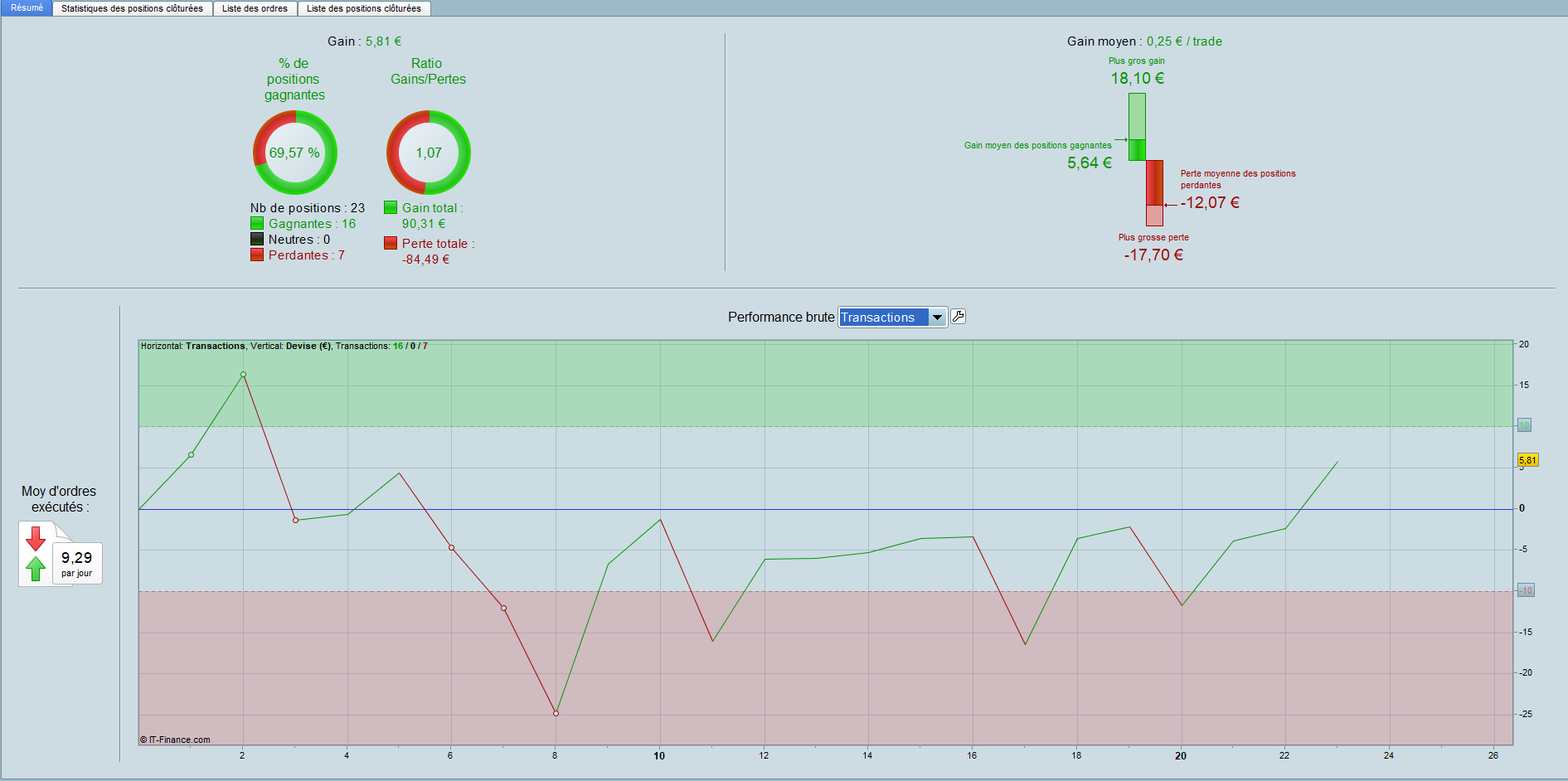This screenshot has height=781, width=1568.
Task: Click the red Perte totale legend square
Action: (391, 244)
